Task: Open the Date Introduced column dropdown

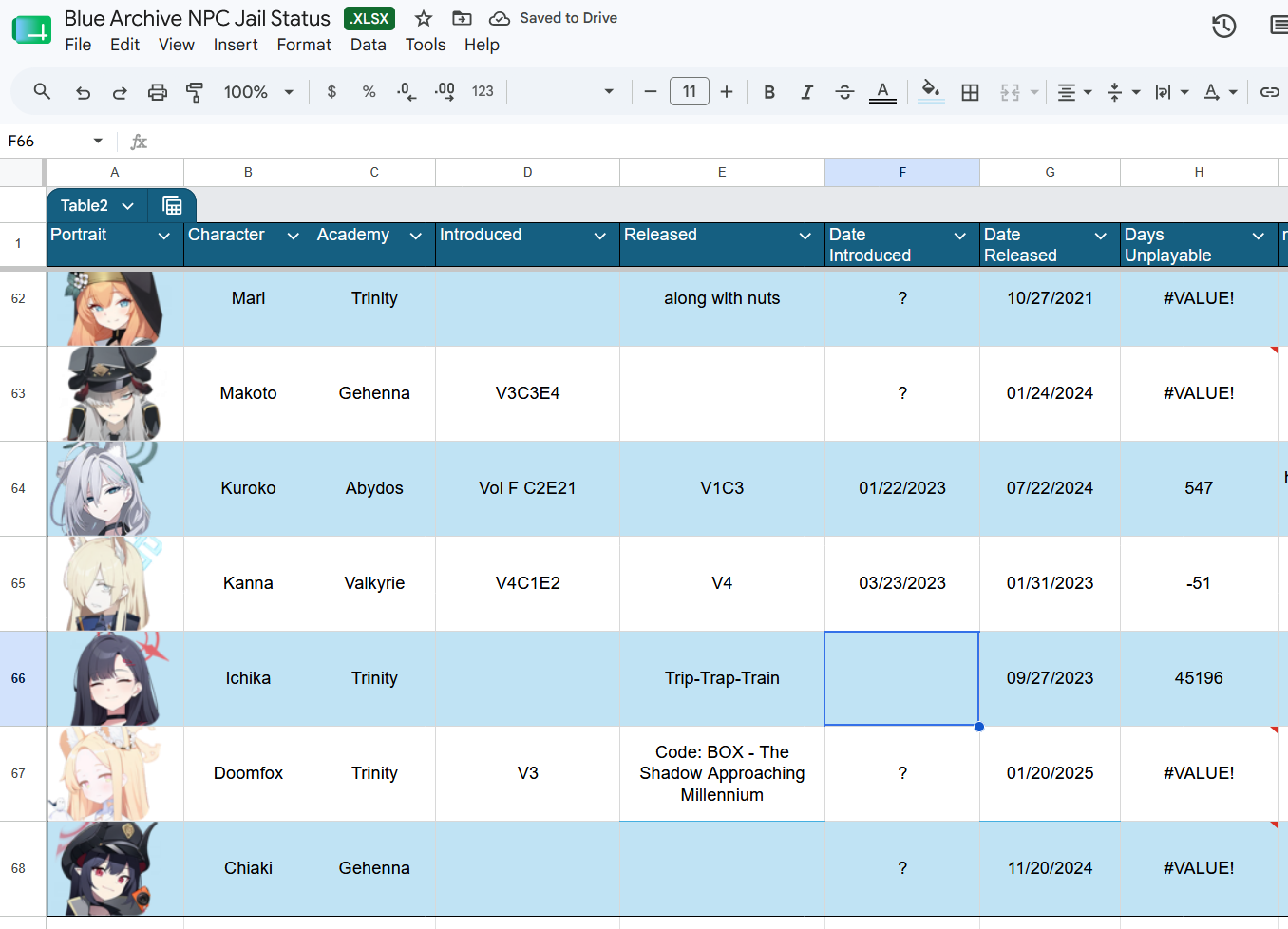Action: (x=960, y=236)
